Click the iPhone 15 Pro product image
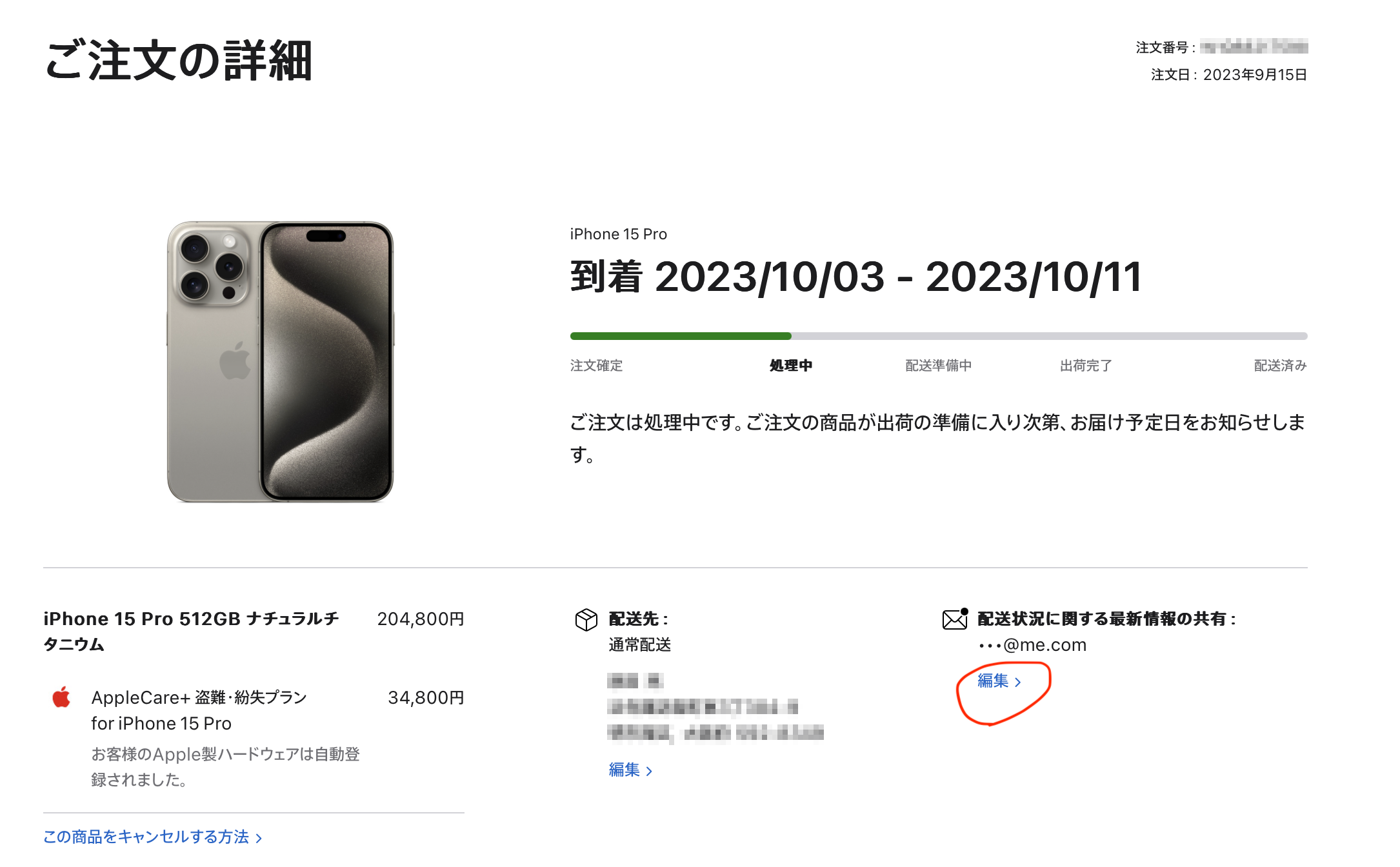The image size is (1400, 867). click(x=280, y=361)
